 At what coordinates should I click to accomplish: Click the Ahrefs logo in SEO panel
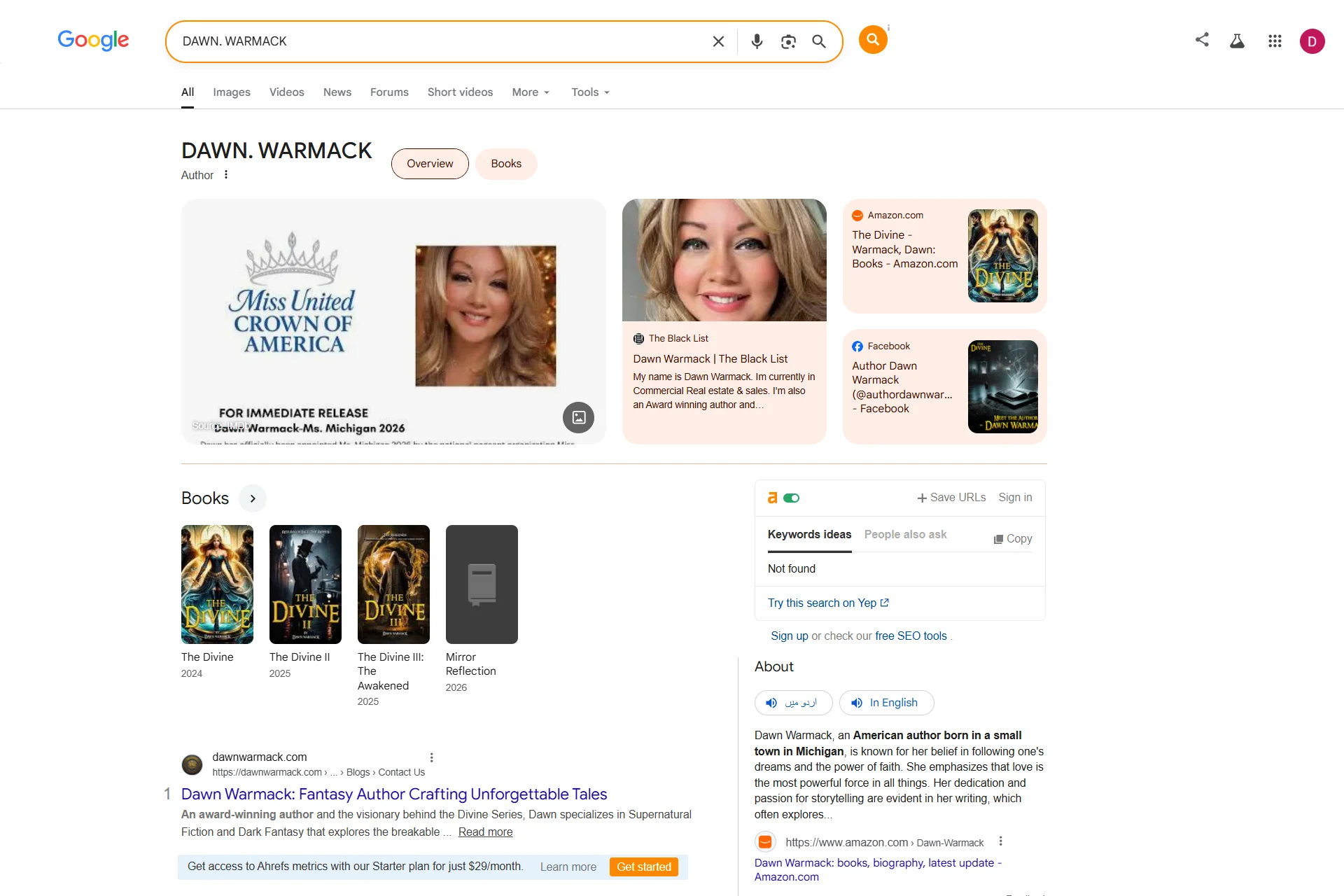point(773,498)
